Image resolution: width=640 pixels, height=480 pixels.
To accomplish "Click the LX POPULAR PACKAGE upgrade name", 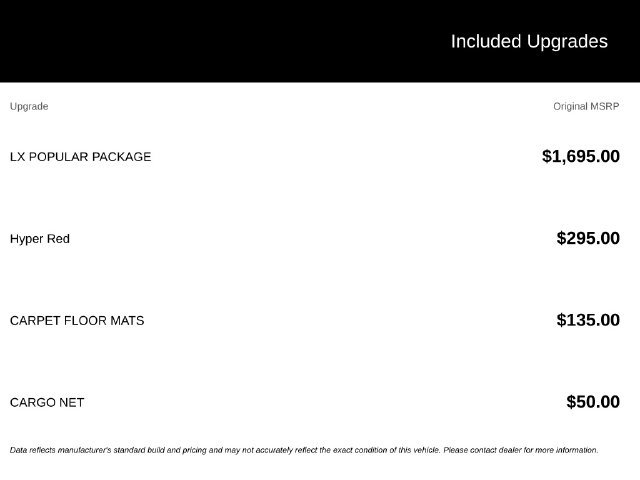I will pyautogui.click(x=80, y=157).
